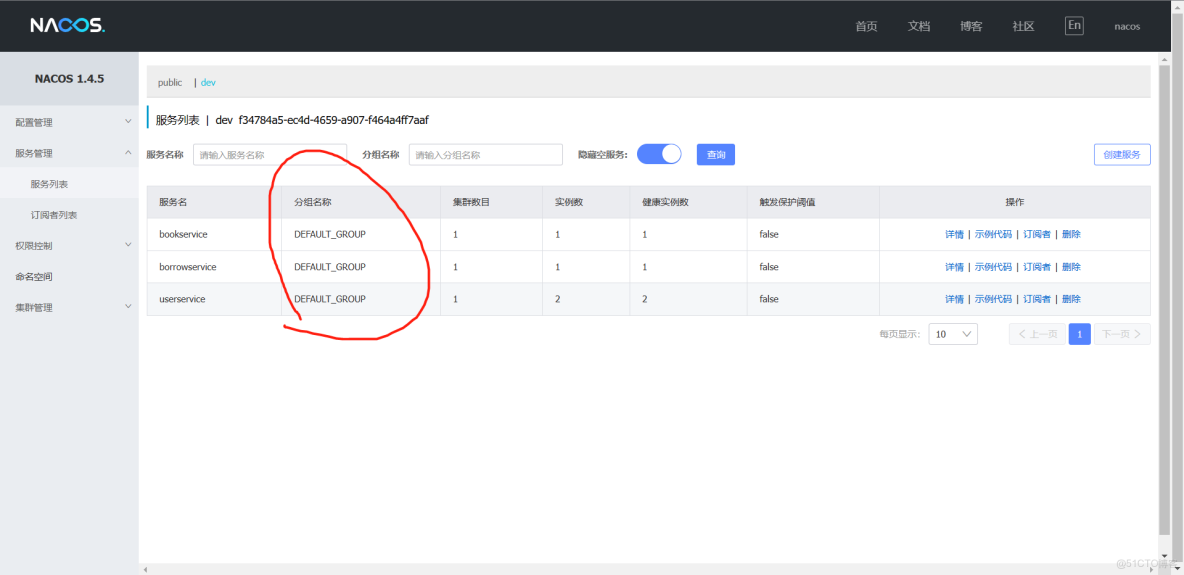Image resolution: width=1184 pixels, height=575 pixels.
Task: Click 删除 for userservice
Action: click(x=1071, y=299)
